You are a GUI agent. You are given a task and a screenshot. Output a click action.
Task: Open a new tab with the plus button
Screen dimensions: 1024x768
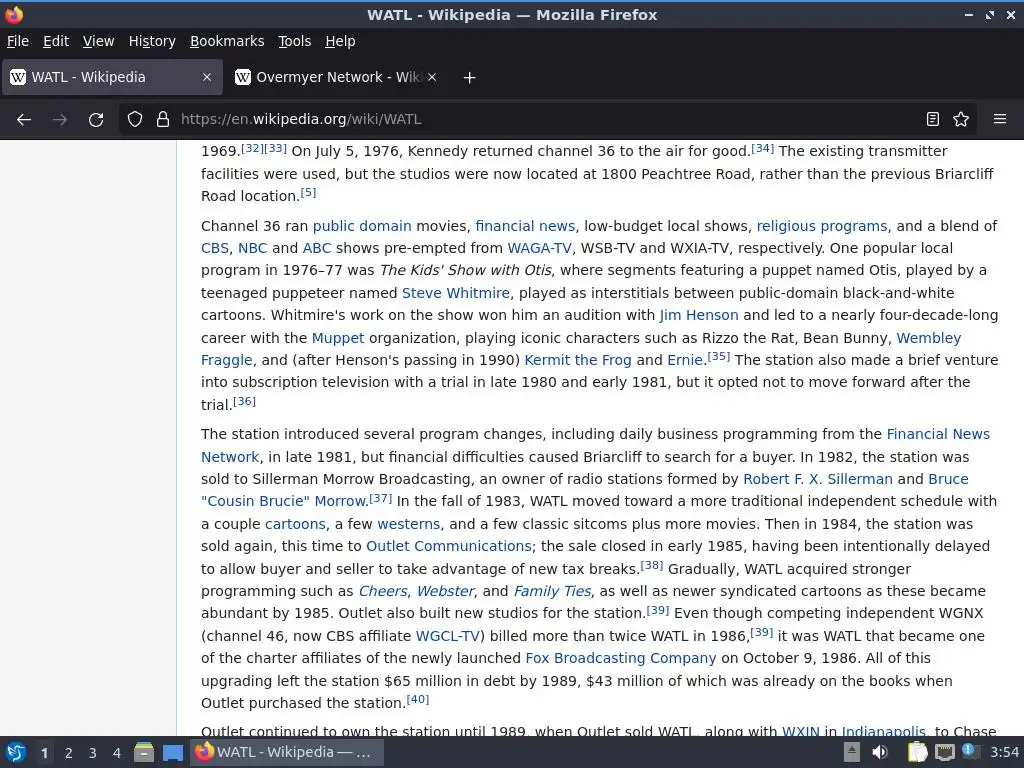tap(469, 78)
